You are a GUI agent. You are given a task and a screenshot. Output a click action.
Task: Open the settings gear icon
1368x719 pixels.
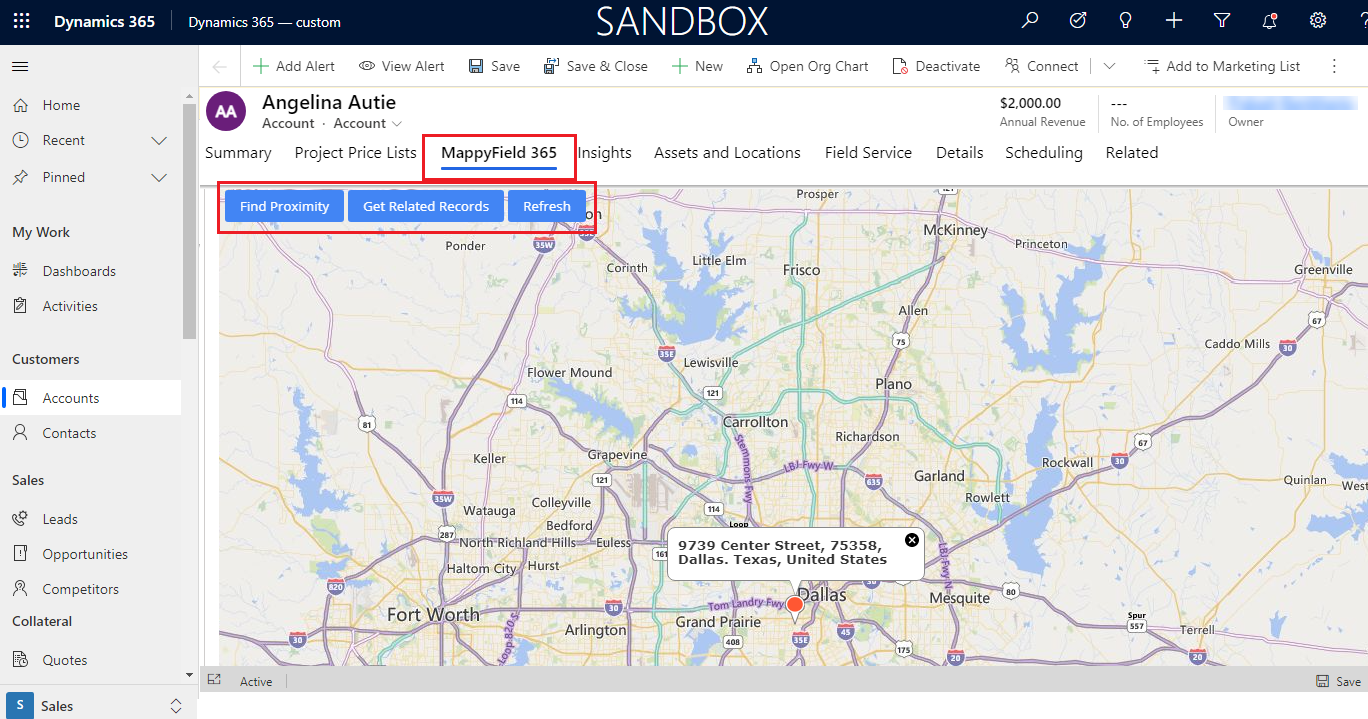point(1318,21)
